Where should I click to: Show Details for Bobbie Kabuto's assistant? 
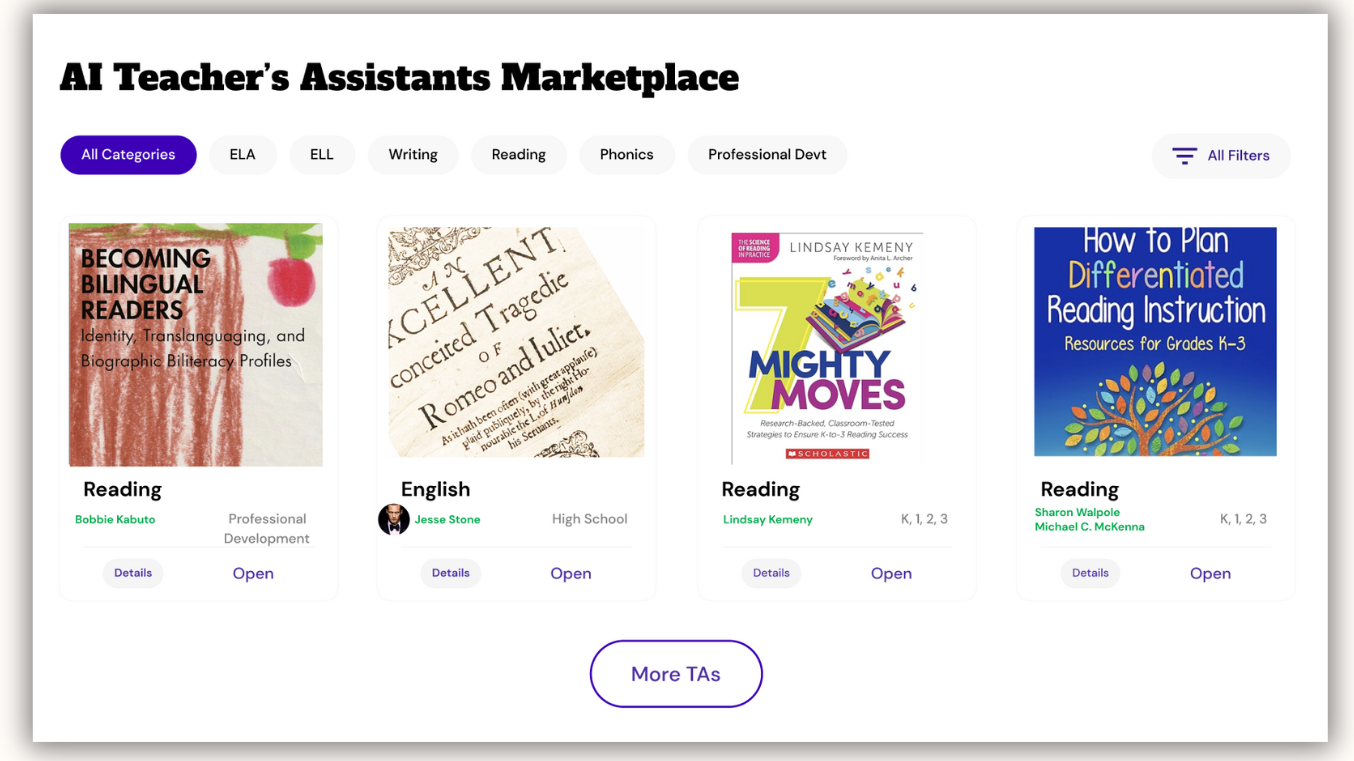pyautogui.click(x=133, y=573)
